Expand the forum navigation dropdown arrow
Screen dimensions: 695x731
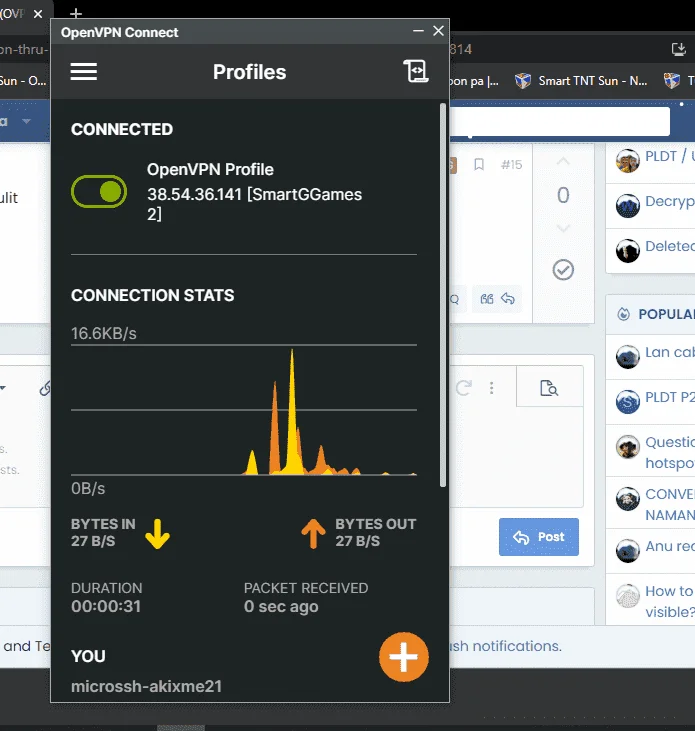pos(27,121)
